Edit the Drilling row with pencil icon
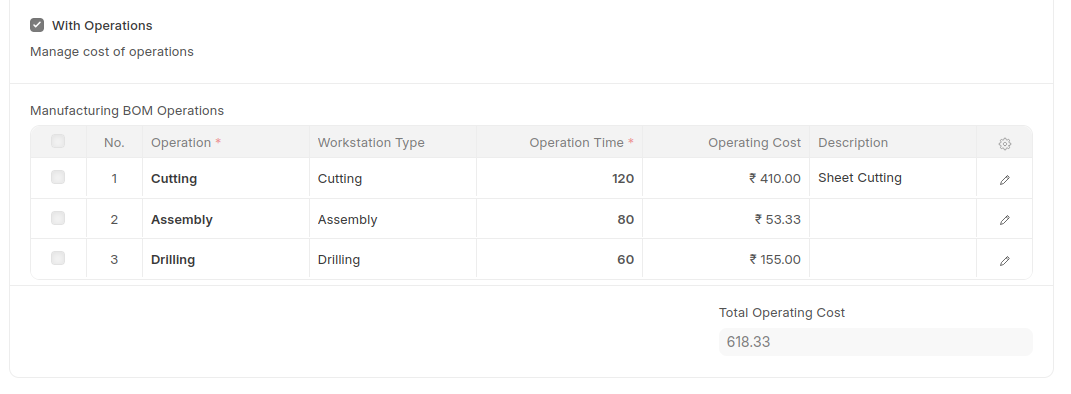Image resolution: width=1071 pixels, height=394 pixels. coord(1004,260)
